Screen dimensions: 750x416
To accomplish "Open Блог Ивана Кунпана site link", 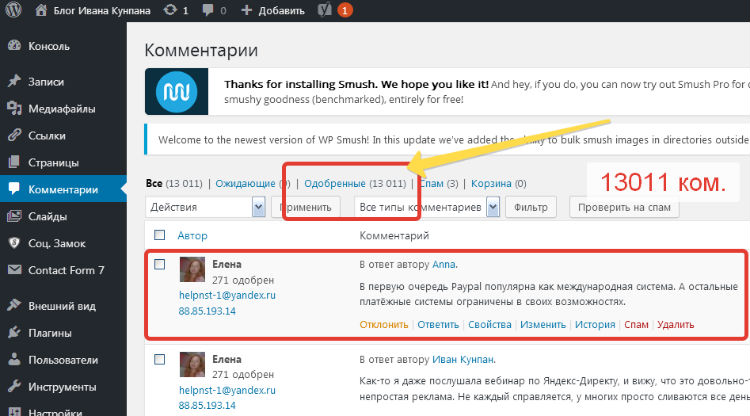I will [101, 11].
